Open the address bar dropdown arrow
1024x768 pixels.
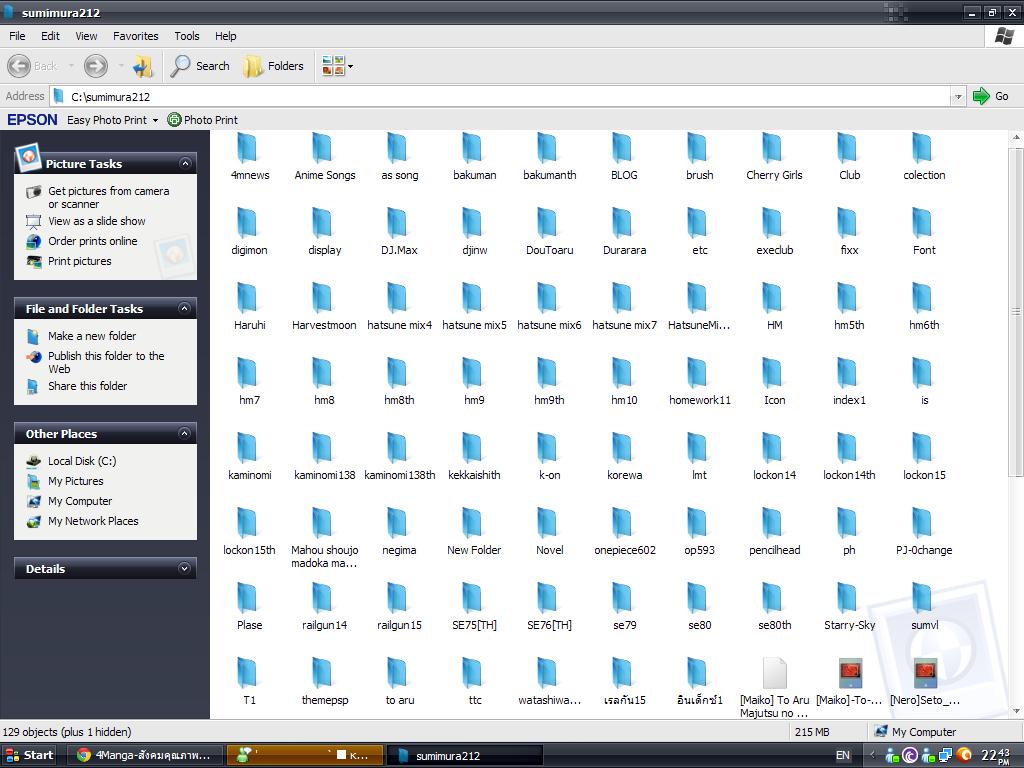(957, 97)
